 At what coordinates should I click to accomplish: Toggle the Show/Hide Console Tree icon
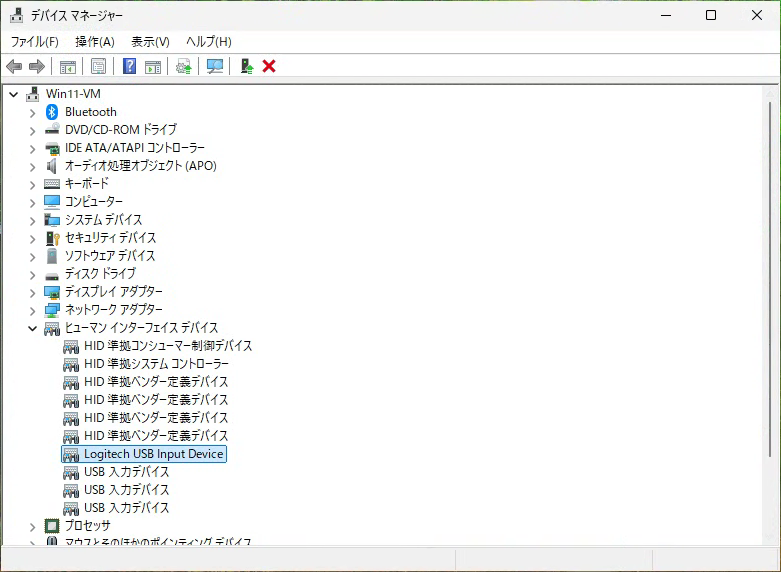point(68,66)
